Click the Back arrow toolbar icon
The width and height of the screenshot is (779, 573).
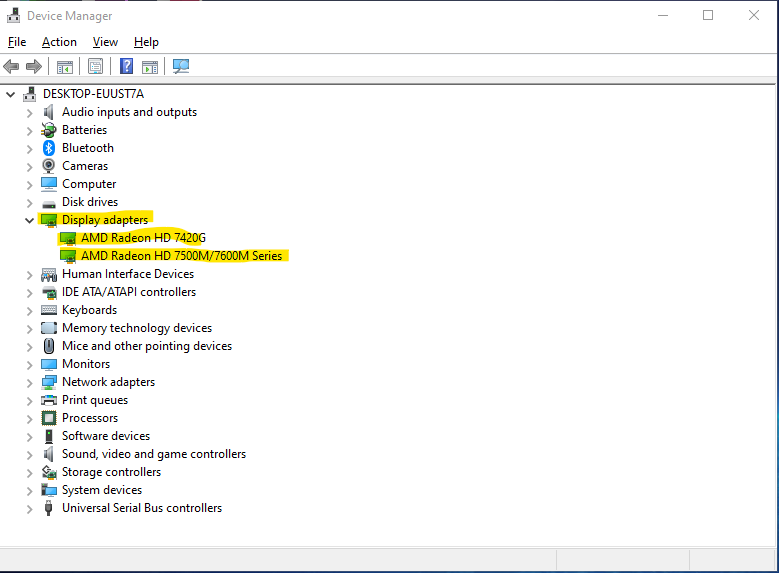(11, 66)
